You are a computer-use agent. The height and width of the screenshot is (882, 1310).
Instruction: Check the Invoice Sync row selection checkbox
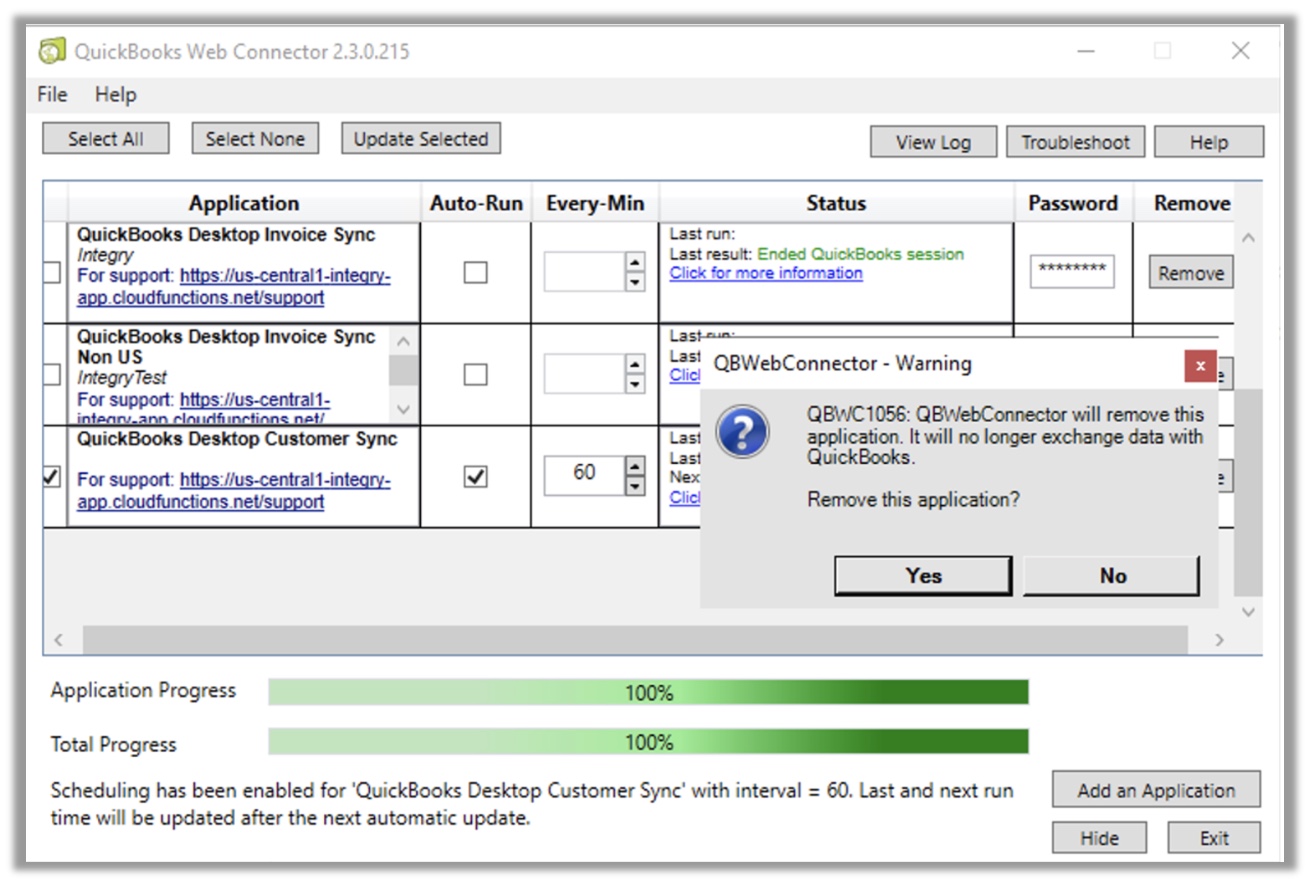52,272
